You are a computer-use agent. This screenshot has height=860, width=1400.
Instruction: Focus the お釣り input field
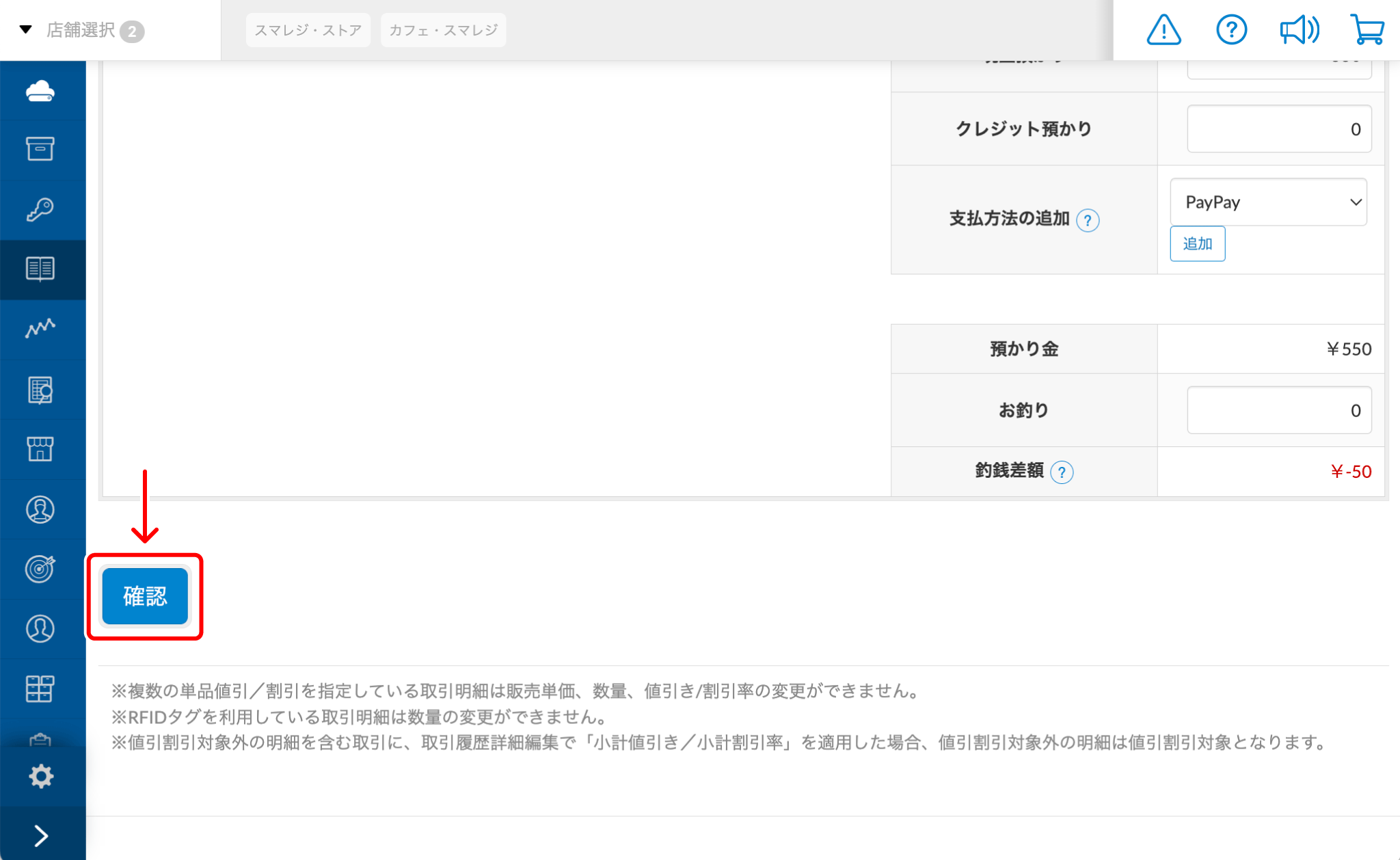tap(1279, 410)
